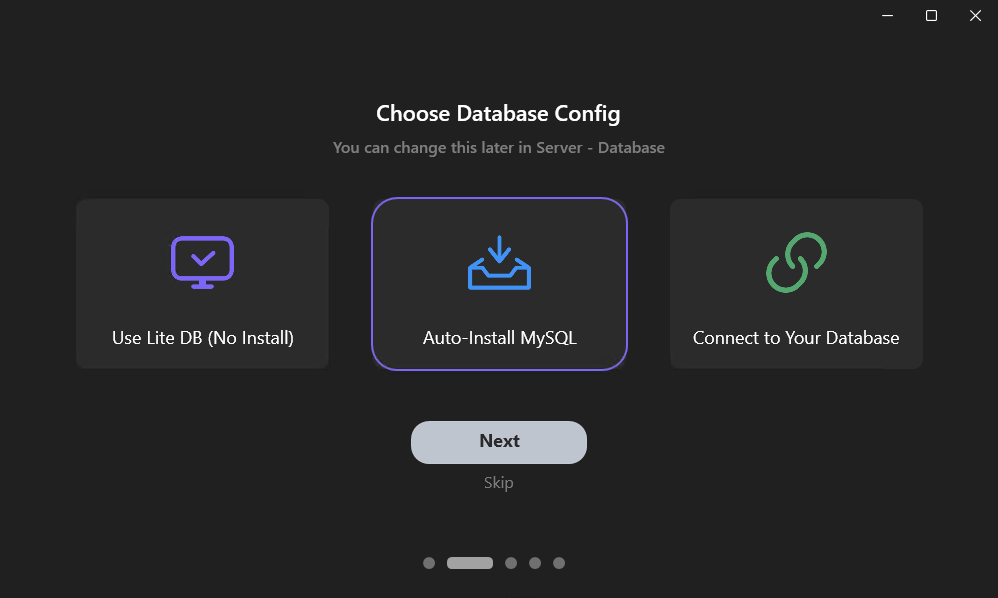Click the checkmark inside the monitor icon

(x=202, y=258)
